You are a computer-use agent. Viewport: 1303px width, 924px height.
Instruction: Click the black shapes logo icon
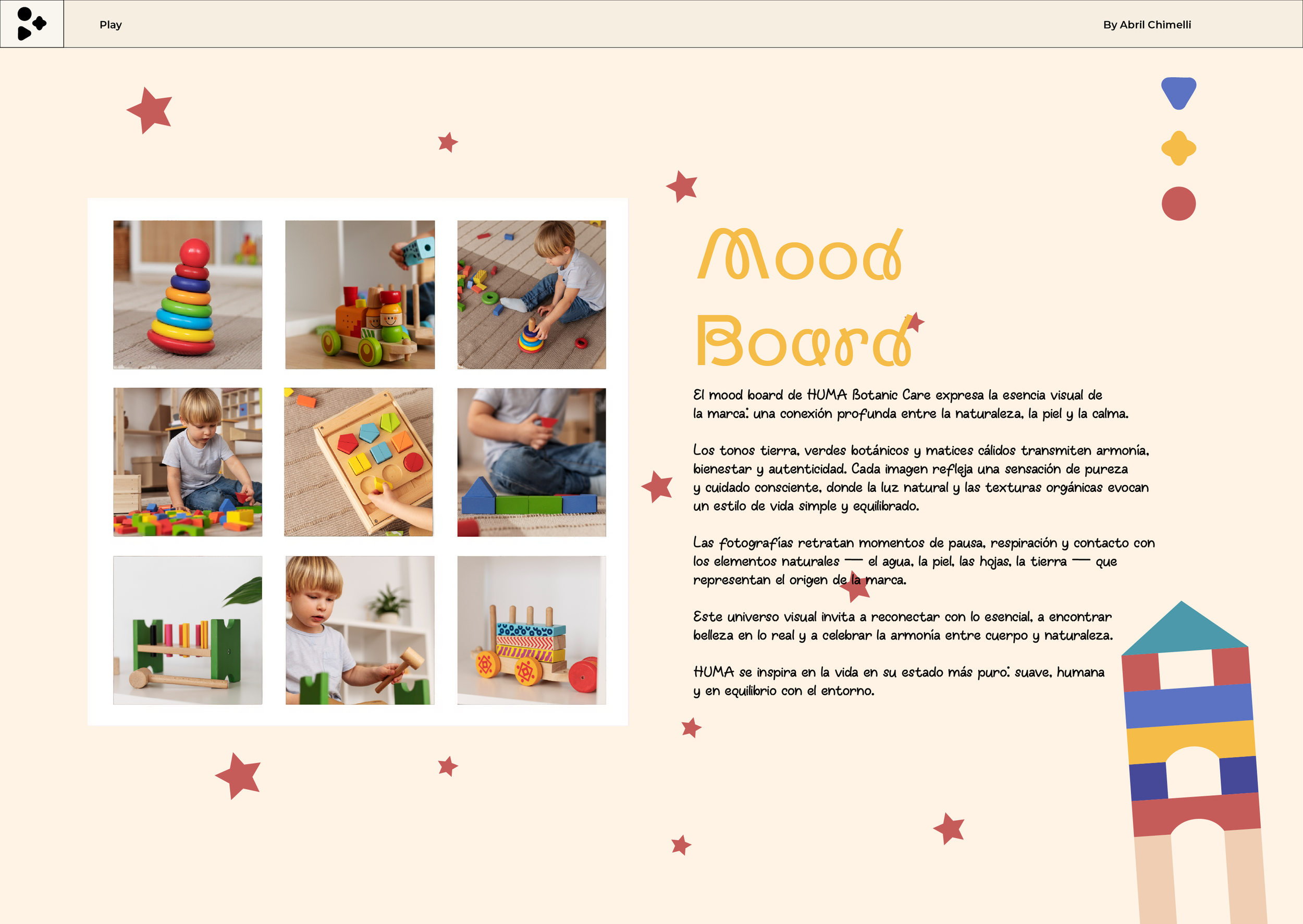coord(31,24)
